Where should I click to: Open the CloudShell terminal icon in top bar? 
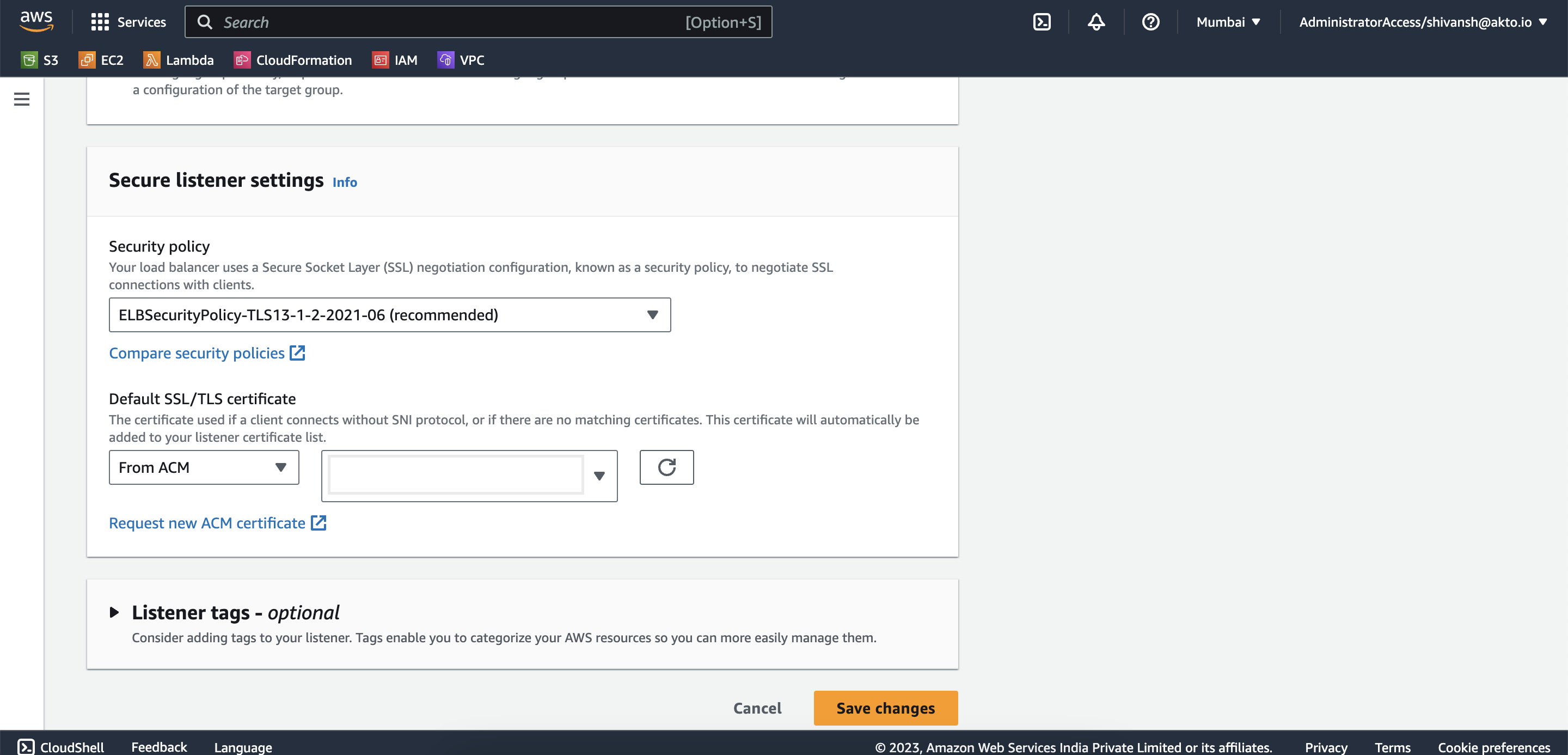1042,21
